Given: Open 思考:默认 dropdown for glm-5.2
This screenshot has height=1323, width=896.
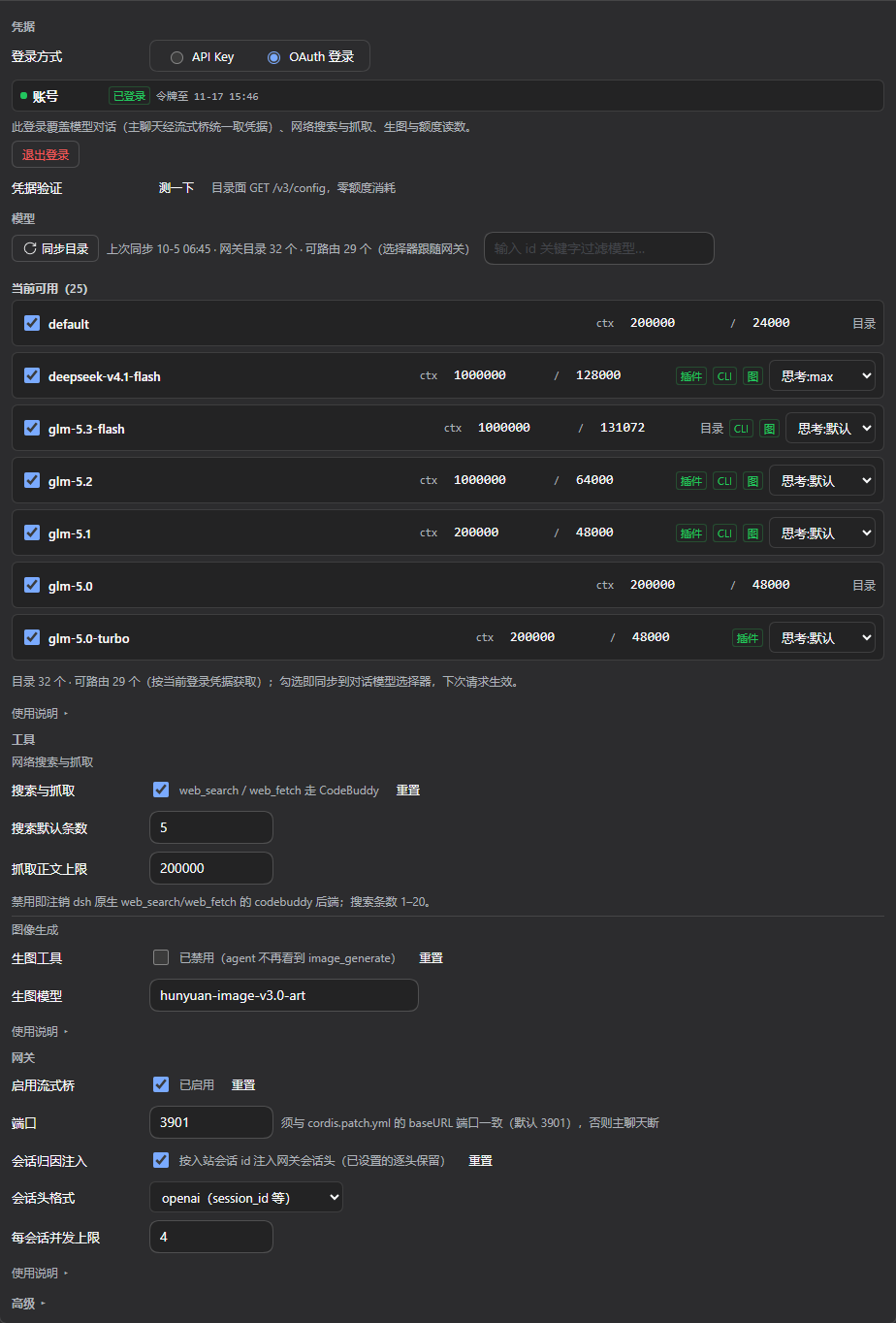Looking at the screenshot, I should [x=822, y=481].
